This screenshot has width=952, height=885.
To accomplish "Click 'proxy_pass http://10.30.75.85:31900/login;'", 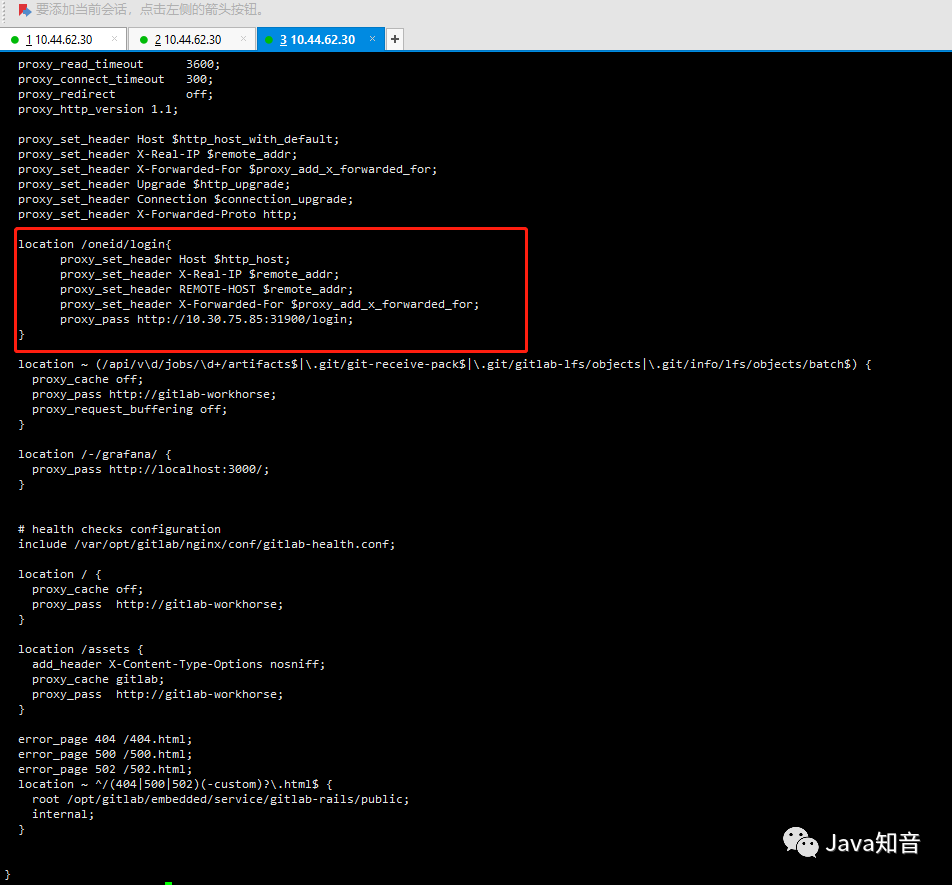I will 206,320.
